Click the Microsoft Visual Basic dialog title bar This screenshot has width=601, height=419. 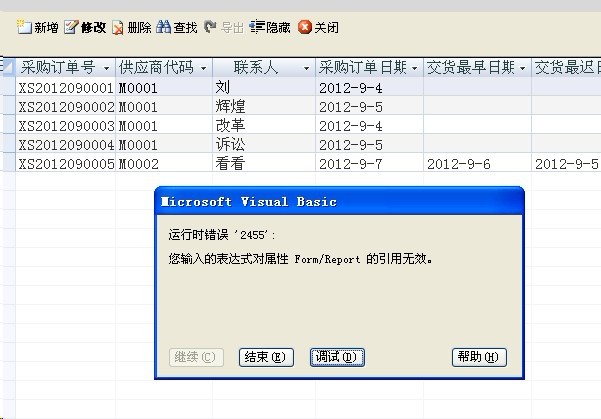(x=339, y=201)
